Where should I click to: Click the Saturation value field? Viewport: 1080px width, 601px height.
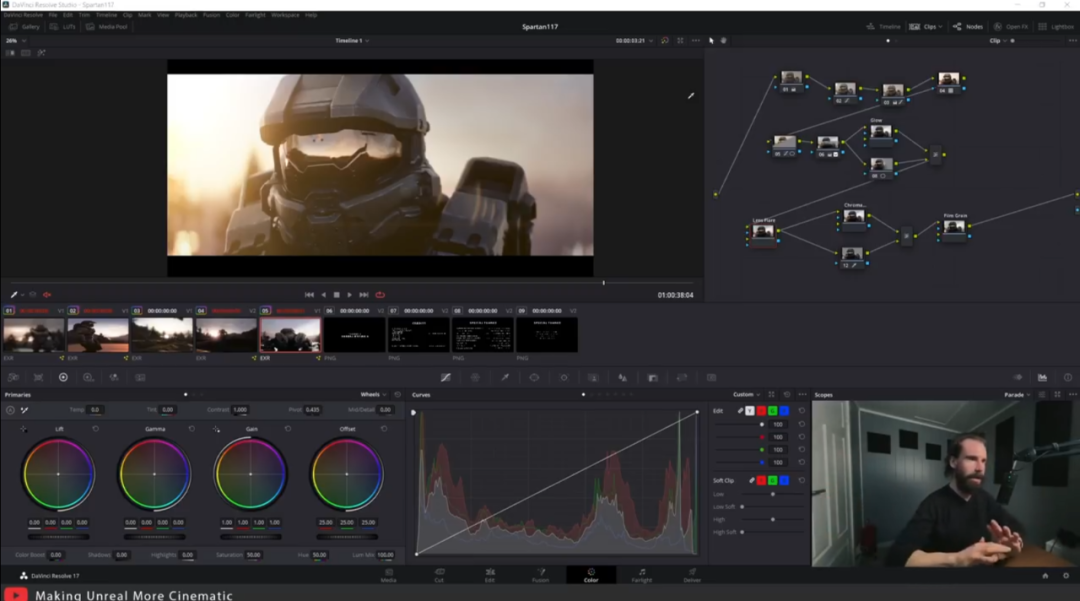(x=253, y=554)
